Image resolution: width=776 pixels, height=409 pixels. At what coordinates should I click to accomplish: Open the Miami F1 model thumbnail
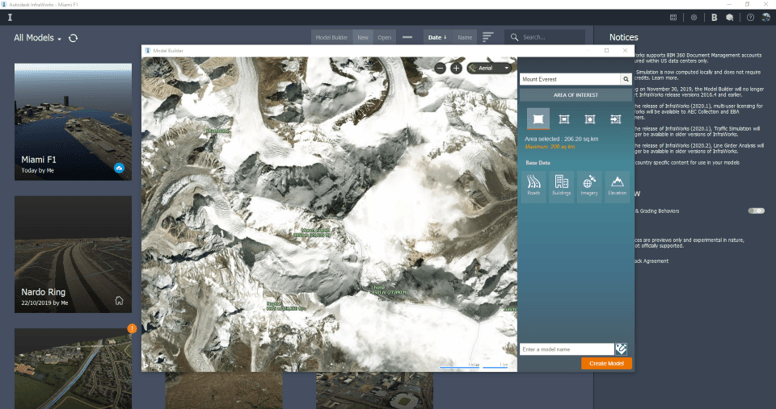(x=73, y=121)
